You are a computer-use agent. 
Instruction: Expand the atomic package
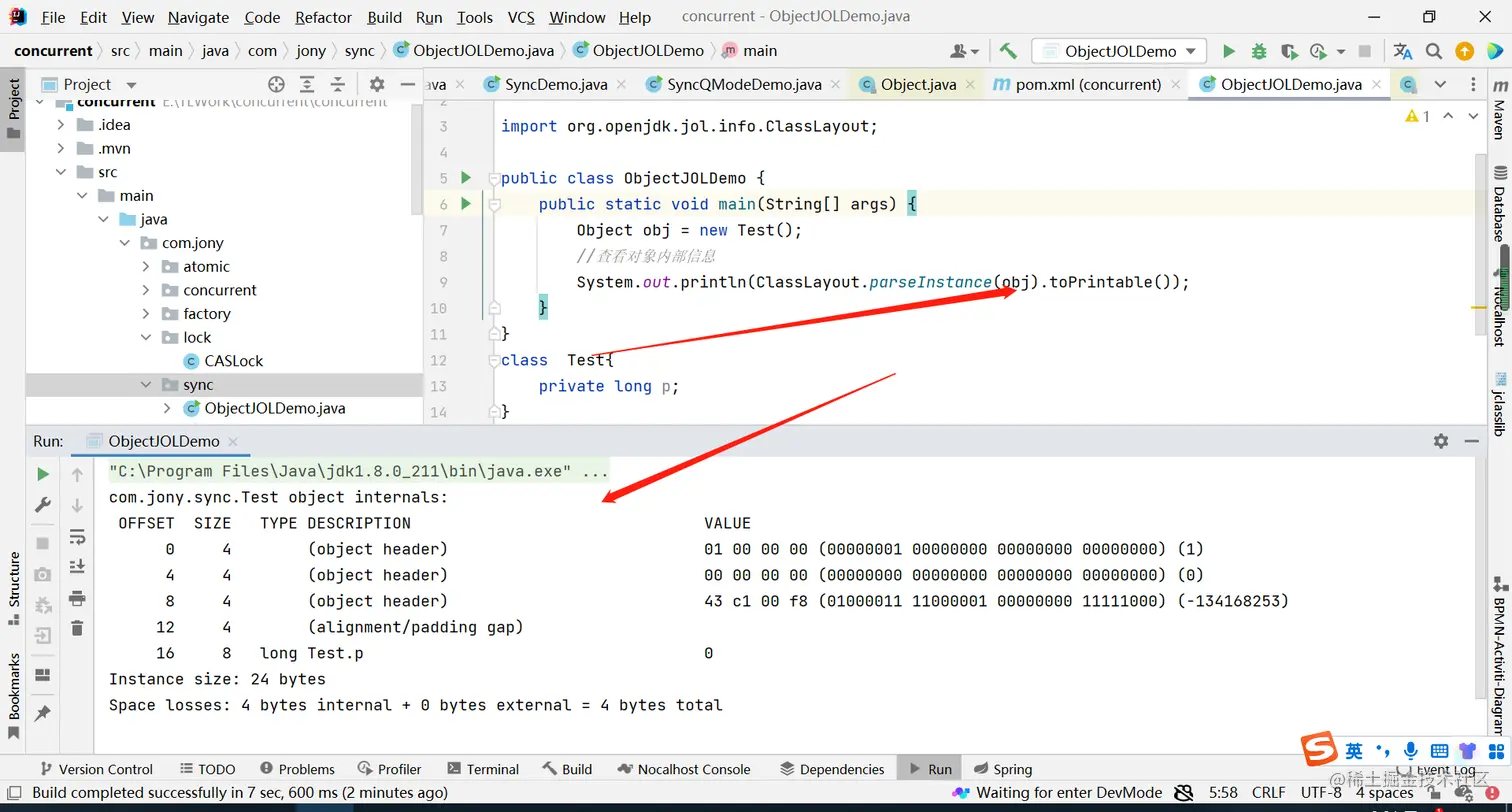click(x=146, y=267)
